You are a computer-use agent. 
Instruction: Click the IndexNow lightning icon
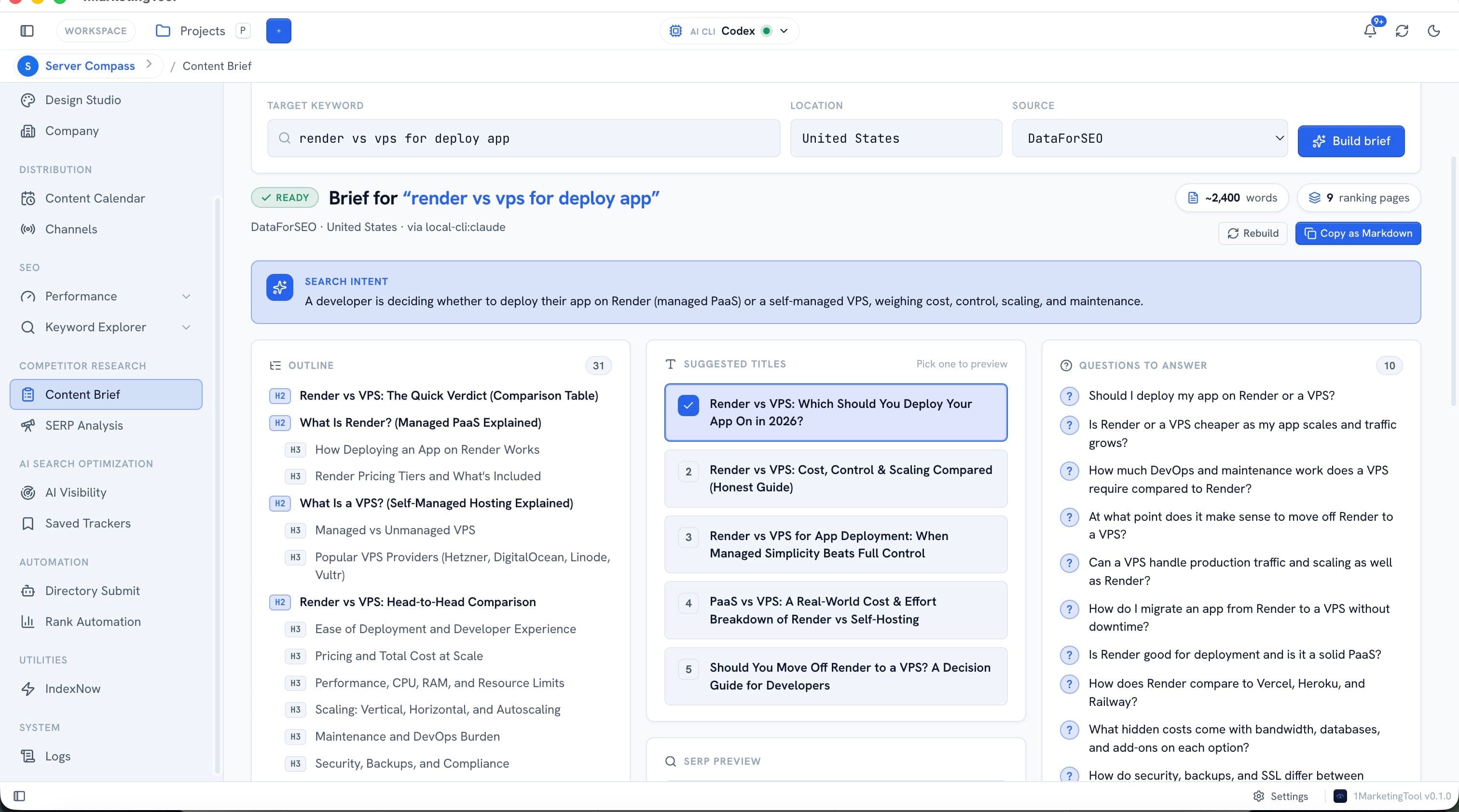point(28,689)
